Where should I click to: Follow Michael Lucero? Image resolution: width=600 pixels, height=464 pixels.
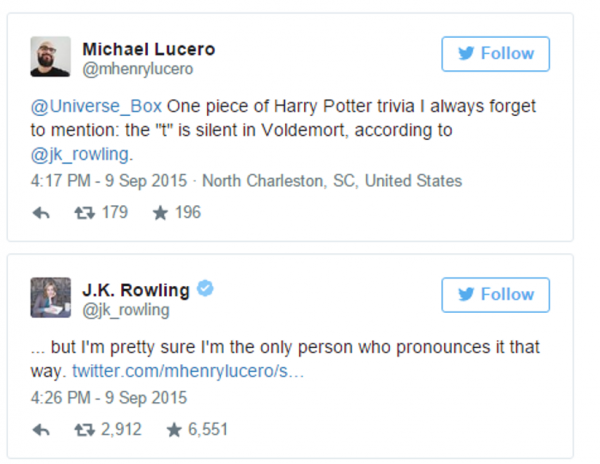(x=495, y=54)
